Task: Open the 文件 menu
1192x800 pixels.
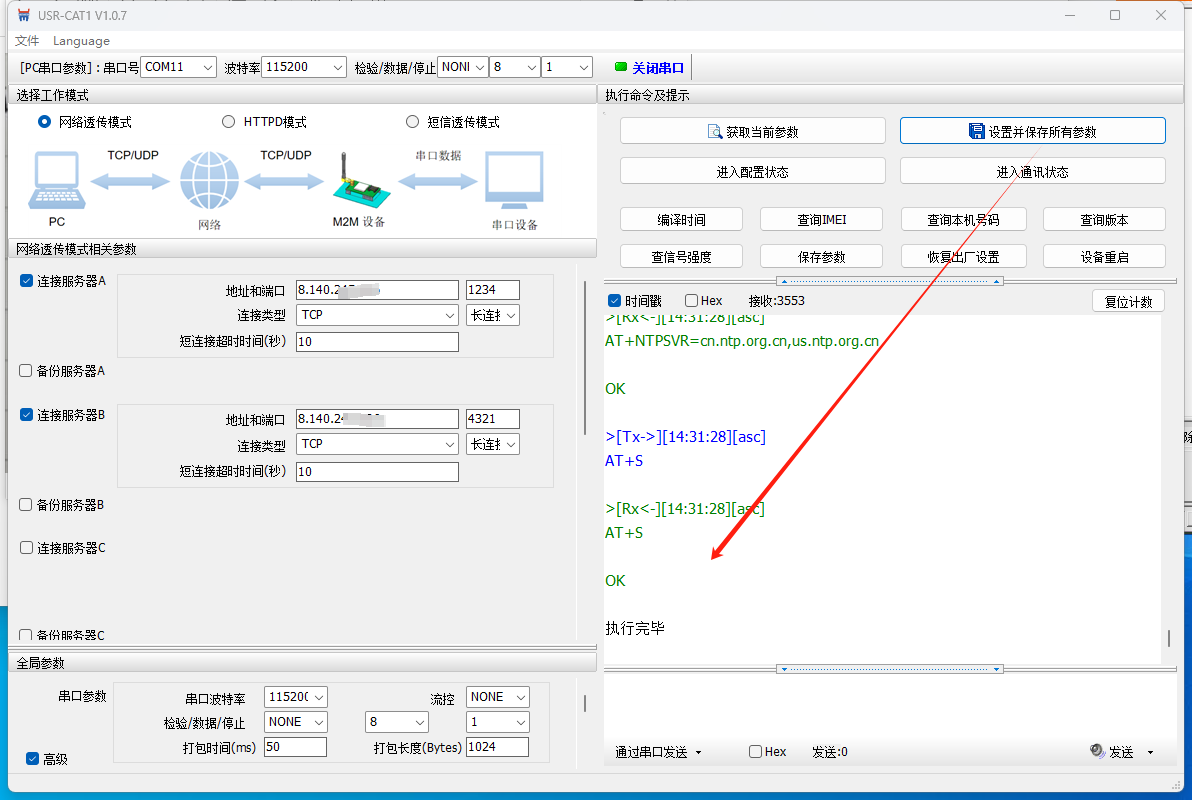Action: point(27,41)
